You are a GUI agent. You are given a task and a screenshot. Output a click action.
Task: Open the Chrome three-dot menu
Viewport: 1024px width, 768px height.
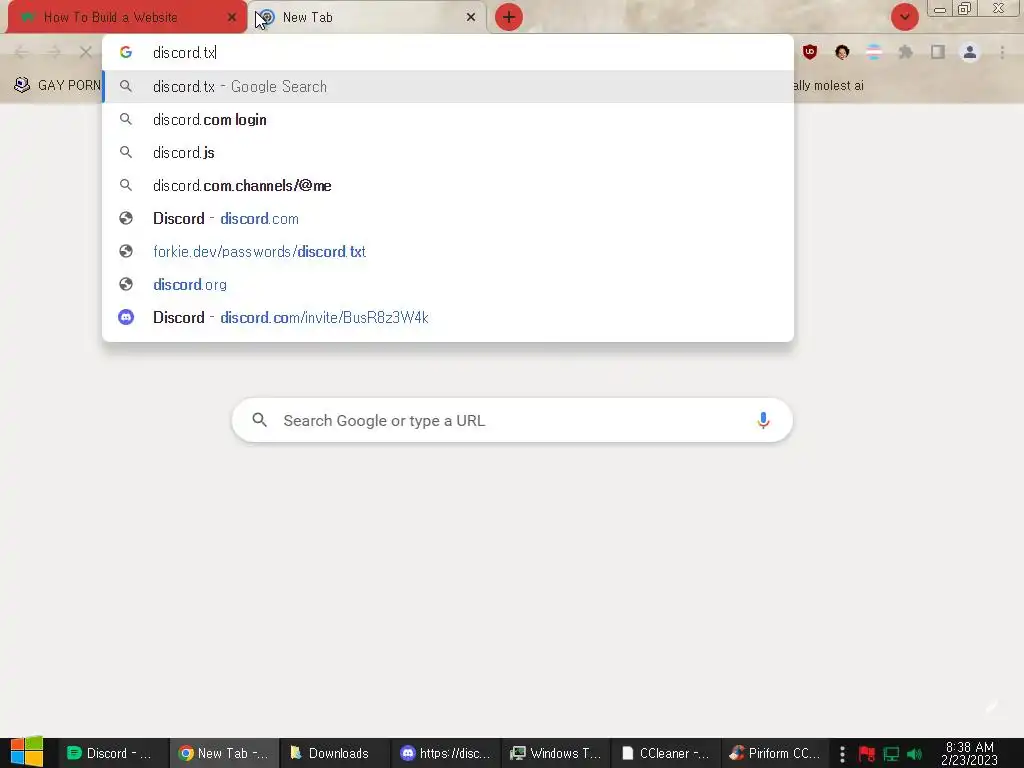[1002, 52]
